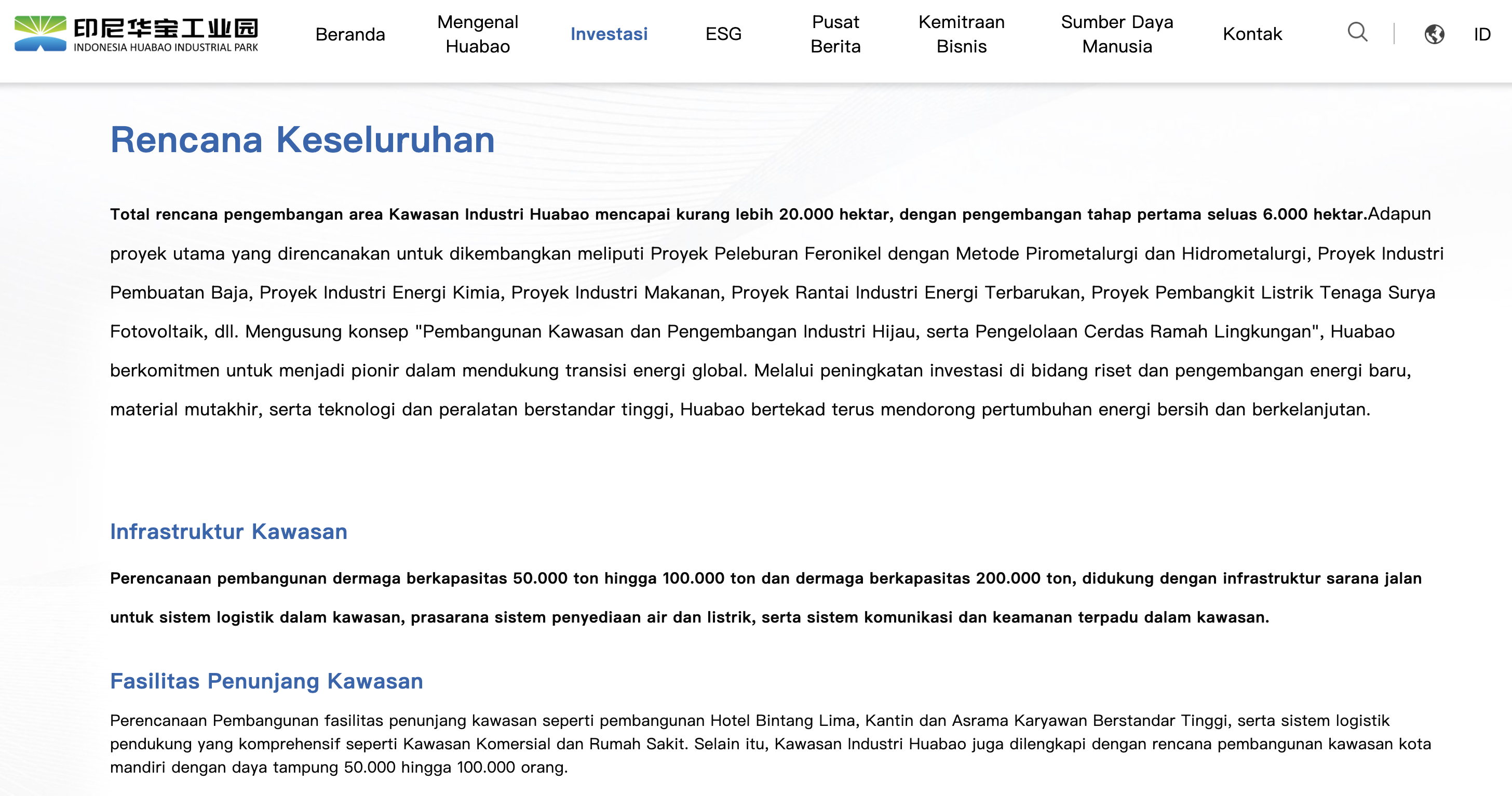Screen dimensions: 1512x796
Task: Click the globe language icon
Action: coord(1434,34)
